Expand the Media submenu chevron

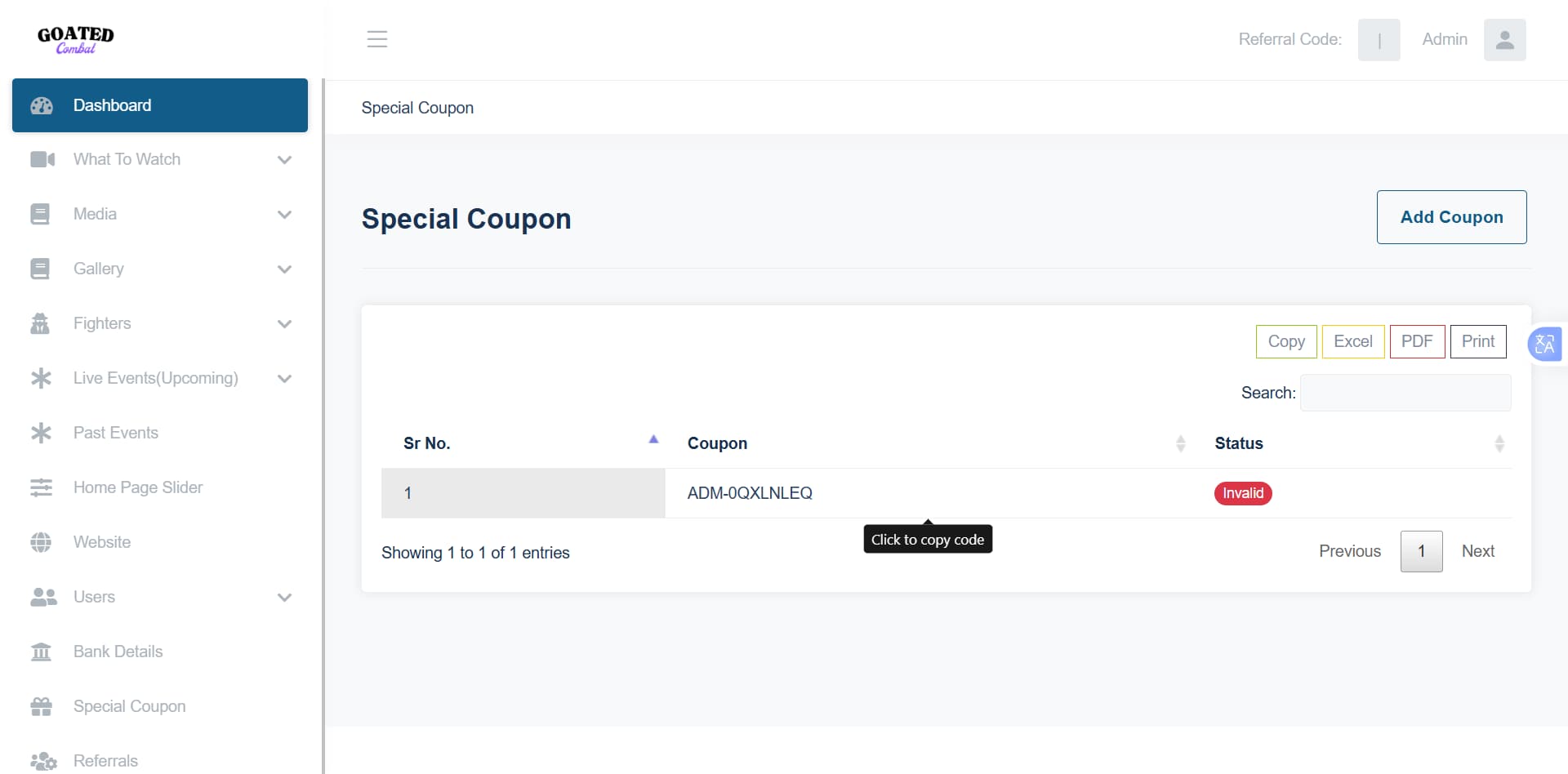pos(284,215)
